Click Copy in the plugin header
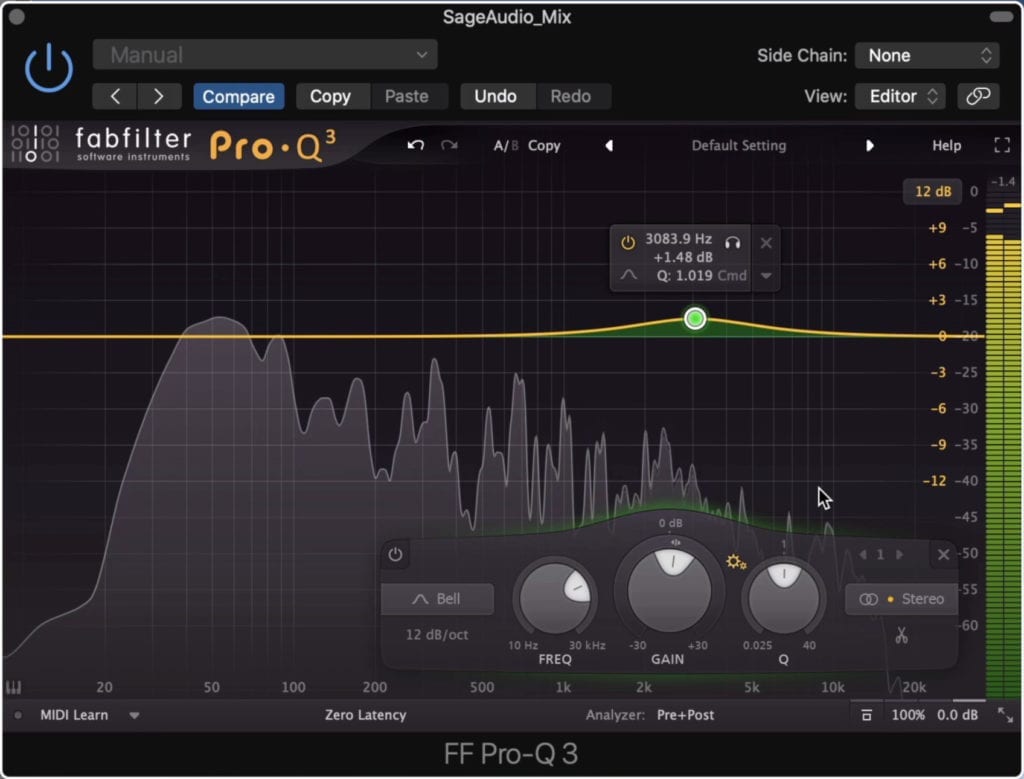 (330, 97)
